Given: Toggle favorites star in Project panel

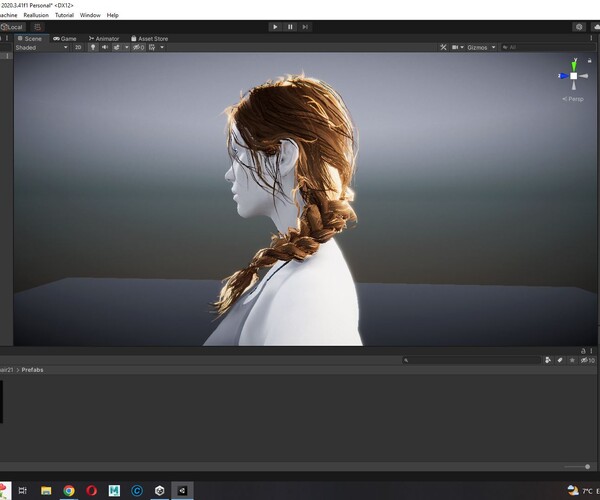Looking at the screenshot, I should point(572,360).
